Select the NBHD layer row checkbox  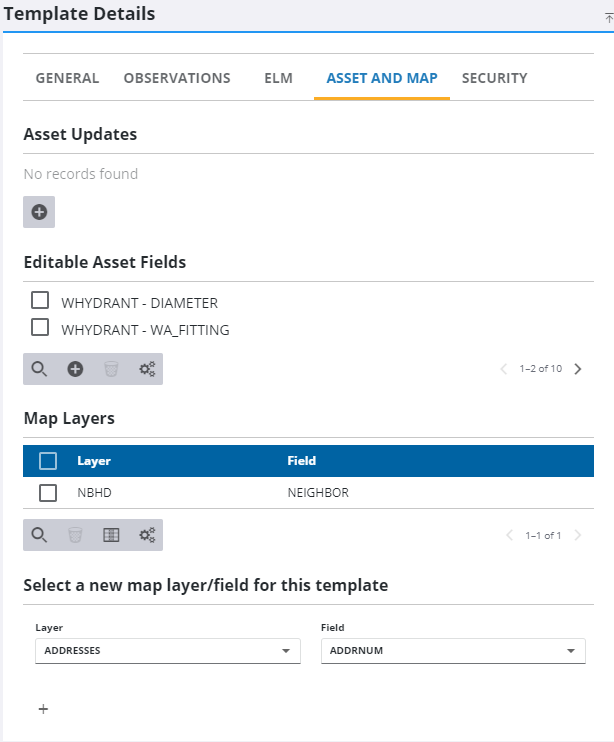[x=47, y=492]
